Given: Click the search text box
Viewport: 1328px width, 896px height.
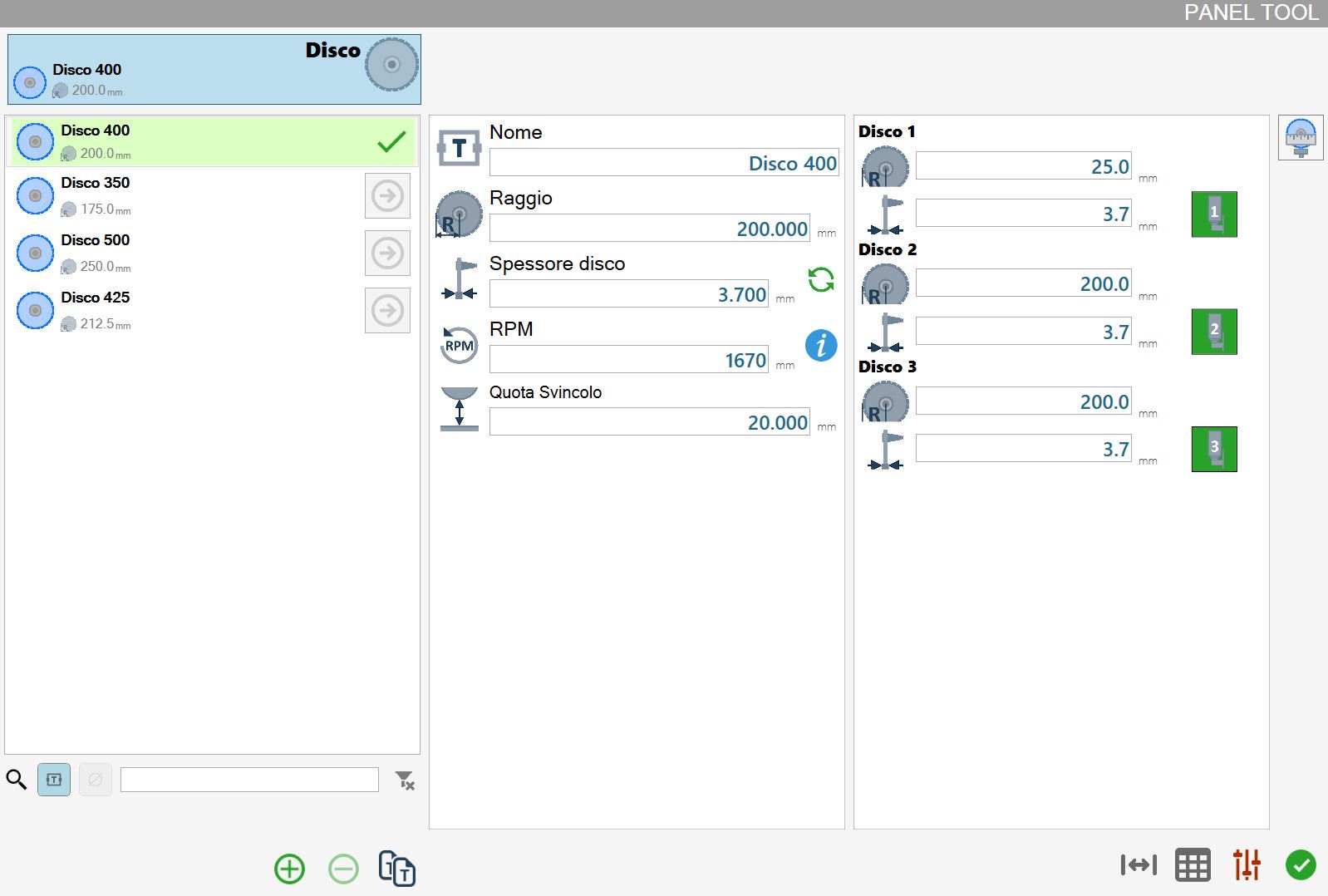Looking at the screenshot, I should [x=249, y=780].
